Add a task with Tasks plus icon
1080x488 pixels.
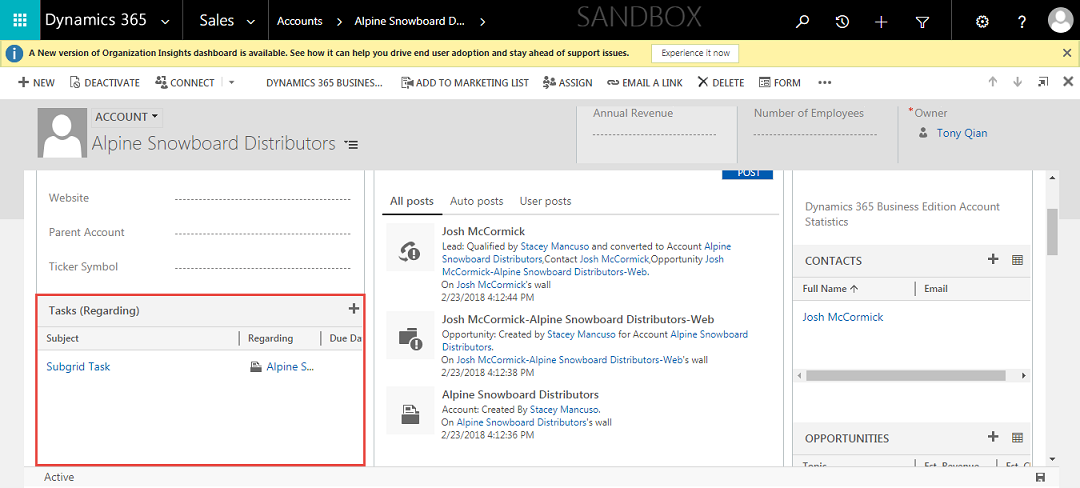pyautogui.click(x=353, y=309)
